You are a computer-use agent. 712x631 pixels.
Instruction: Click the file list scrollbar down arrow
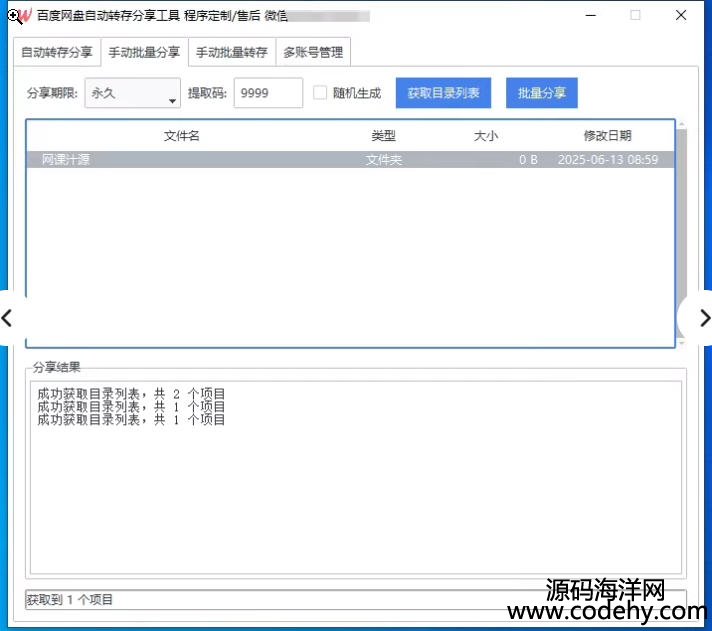click(x=682, y=342)
